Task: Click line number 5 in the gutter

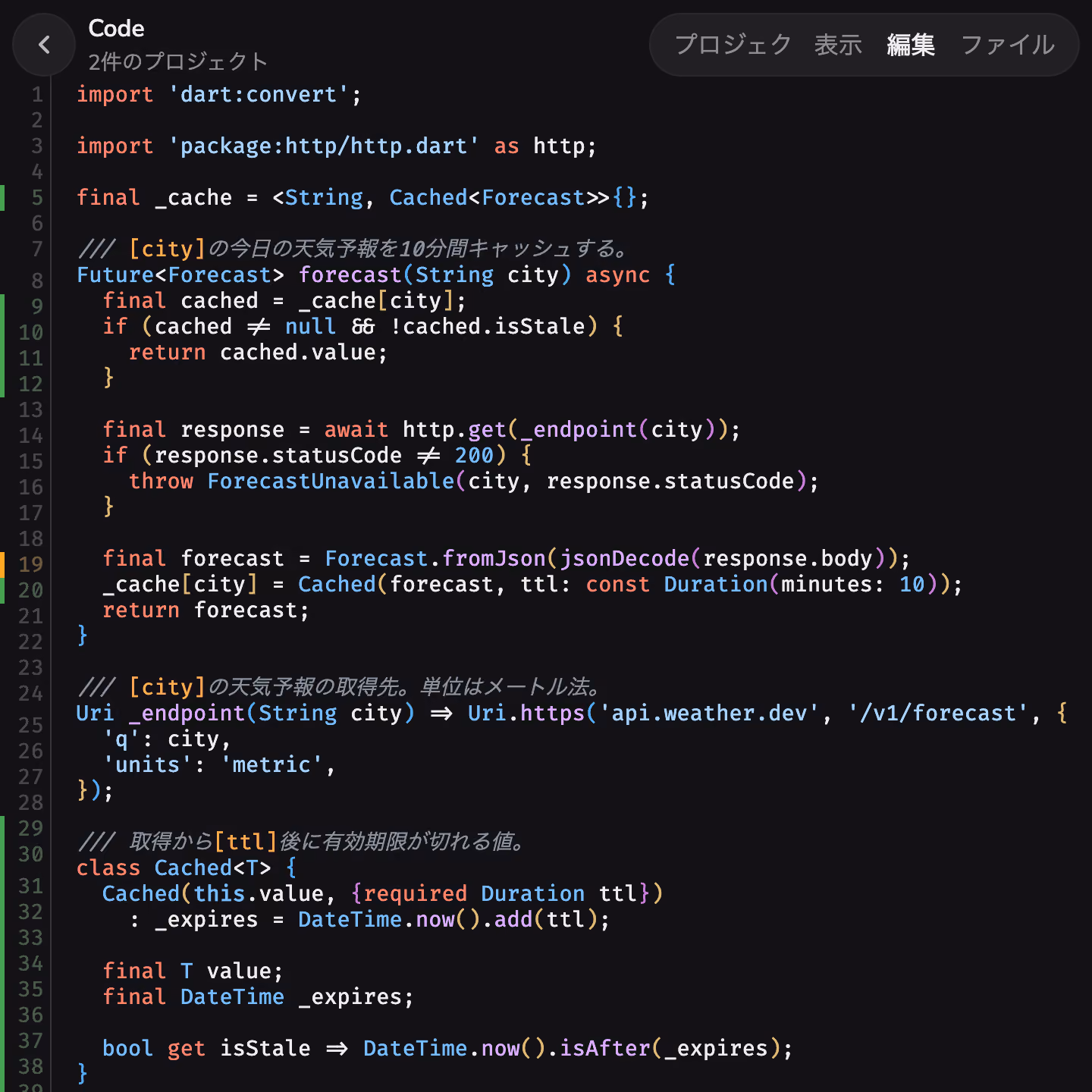Action: [36, 198]
